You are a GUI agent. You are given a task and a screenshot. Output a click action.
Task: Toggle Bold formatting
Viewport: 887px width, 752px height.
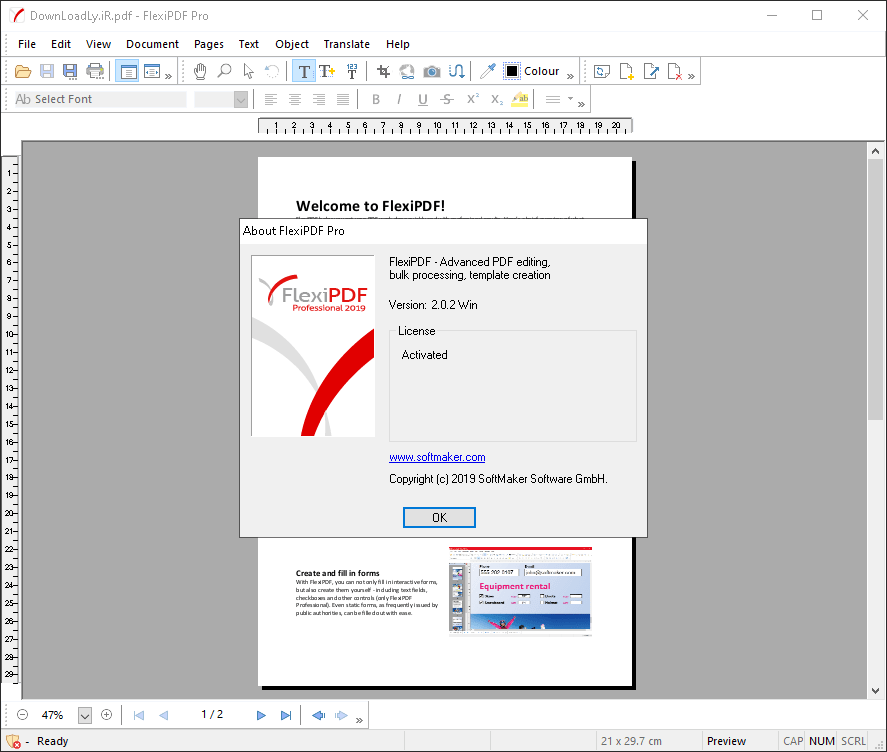click(x=376, y=100)
